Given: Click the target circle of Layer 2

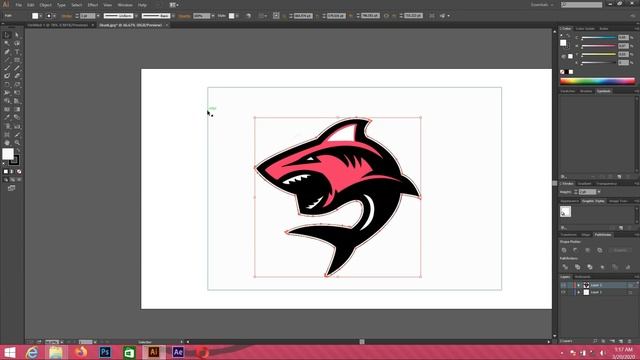Looking at the screenshot, I should 631,285.
